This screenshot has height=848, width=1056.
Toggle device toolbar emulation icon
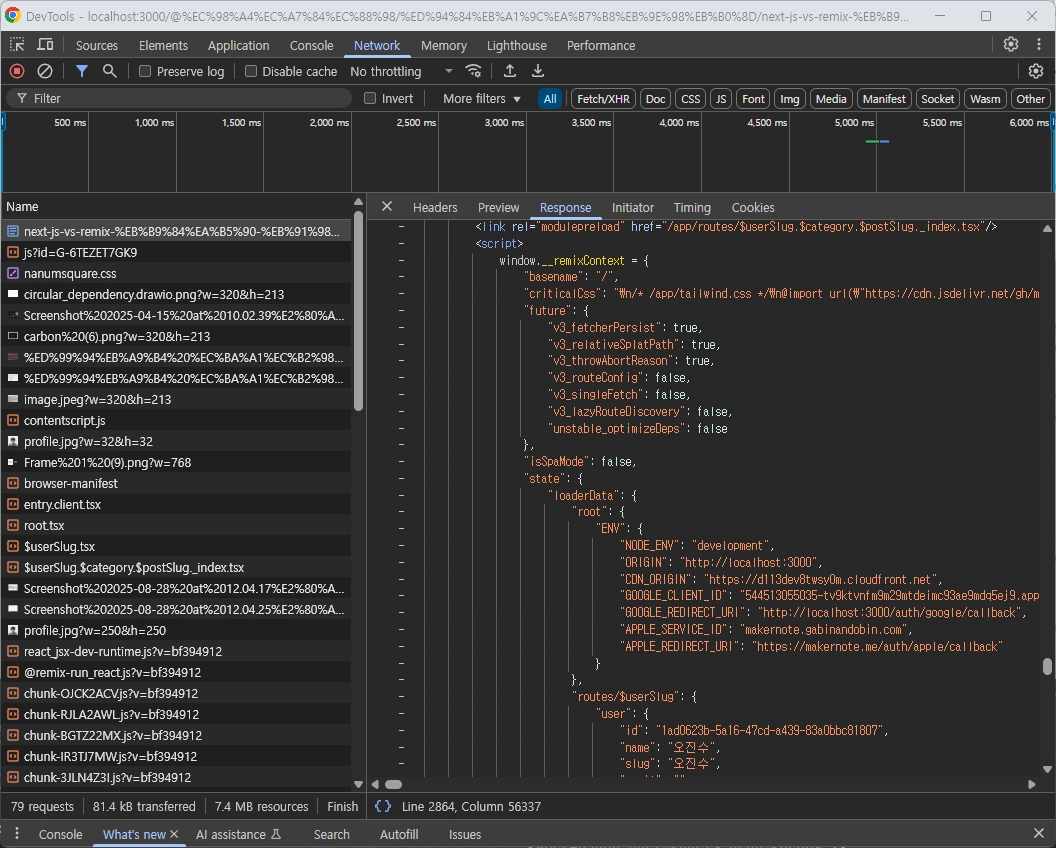coord(45,45)
